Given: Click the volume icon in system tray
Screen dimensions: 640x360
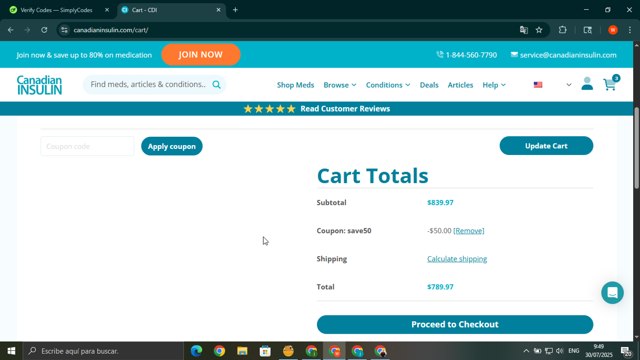Looking at the screenshot, I should 560,351.
